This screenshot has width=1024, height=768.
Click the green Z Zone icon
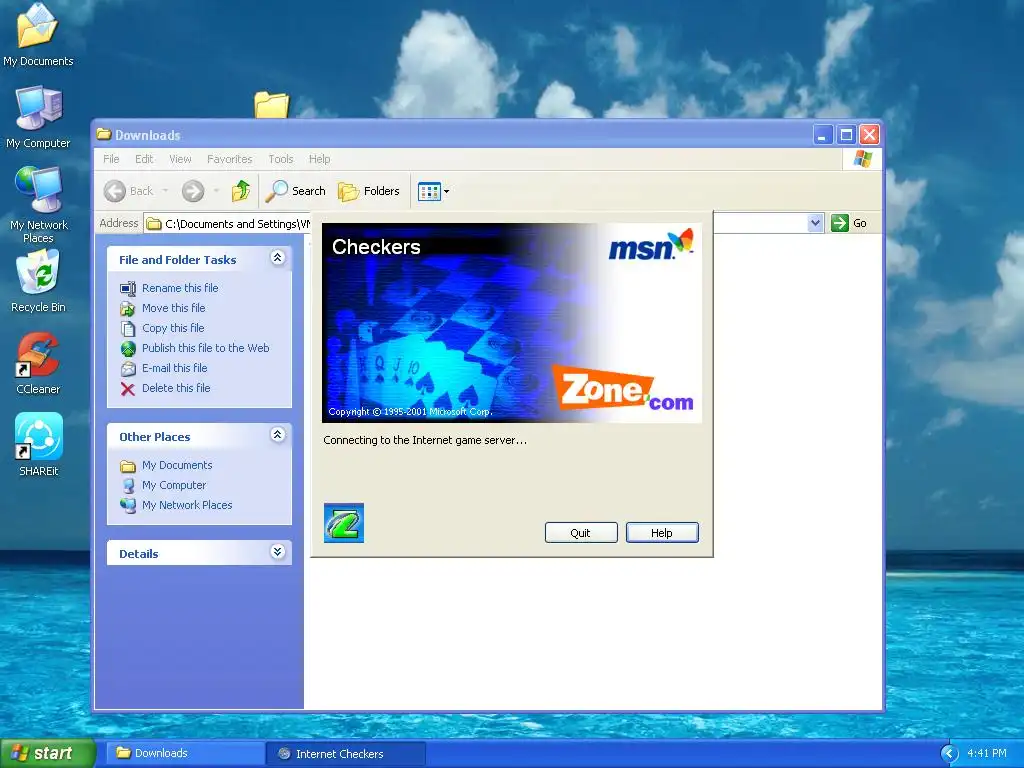[x=344, y=523]
